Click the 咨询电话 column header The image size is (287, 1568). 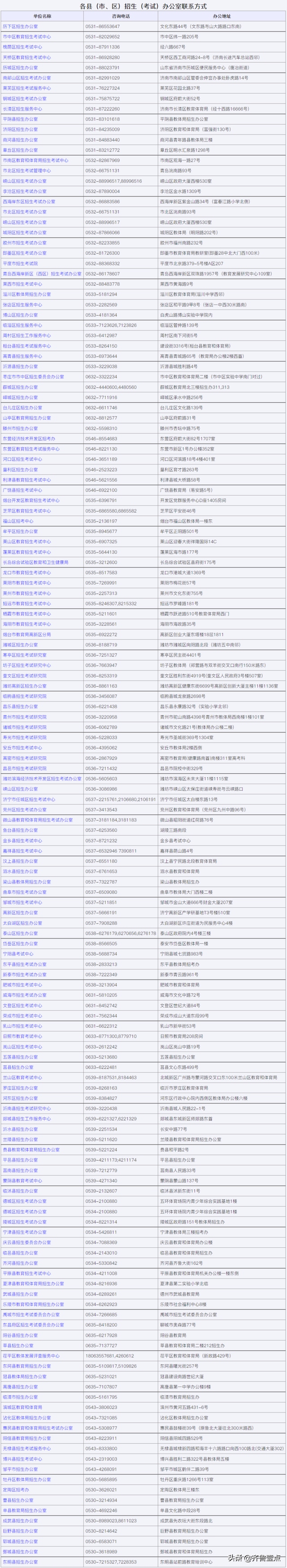coord(120,16)
